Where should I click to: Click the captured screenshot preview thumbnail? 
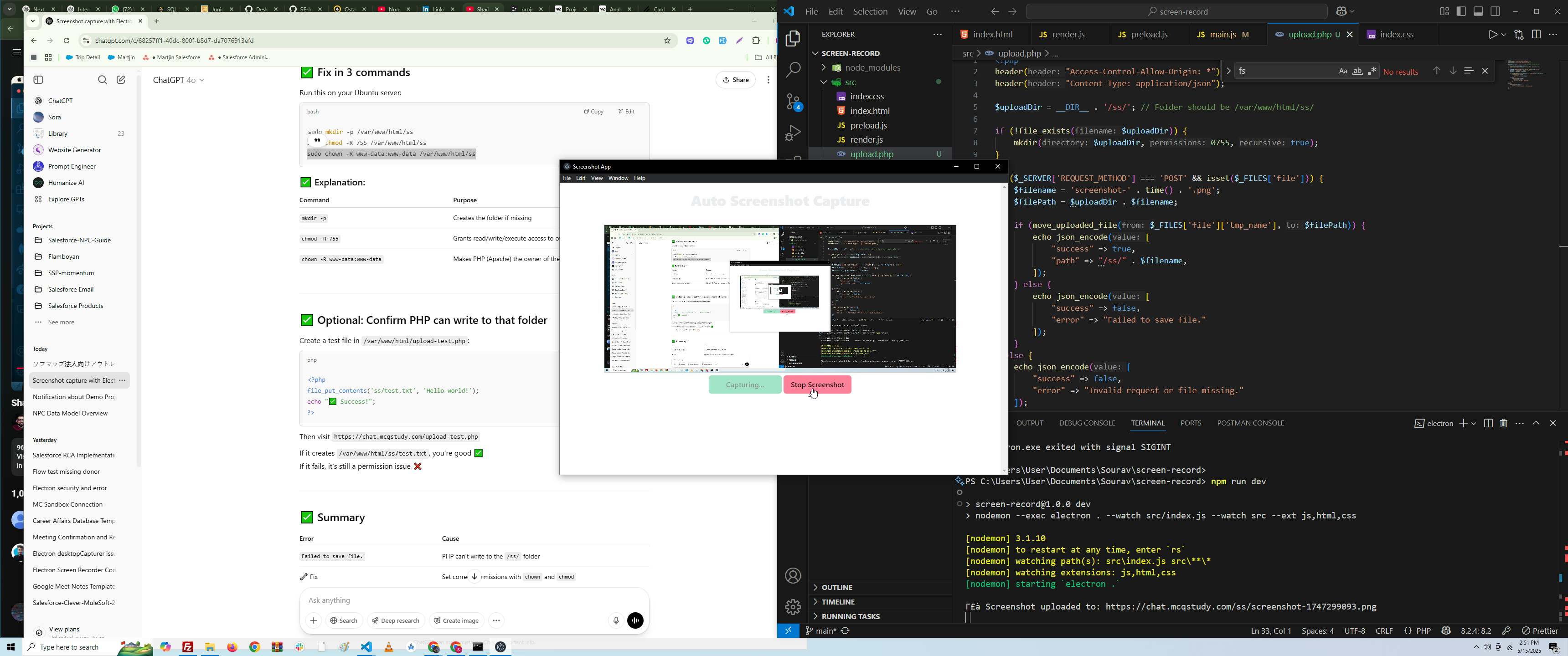[x=780, y=298]
